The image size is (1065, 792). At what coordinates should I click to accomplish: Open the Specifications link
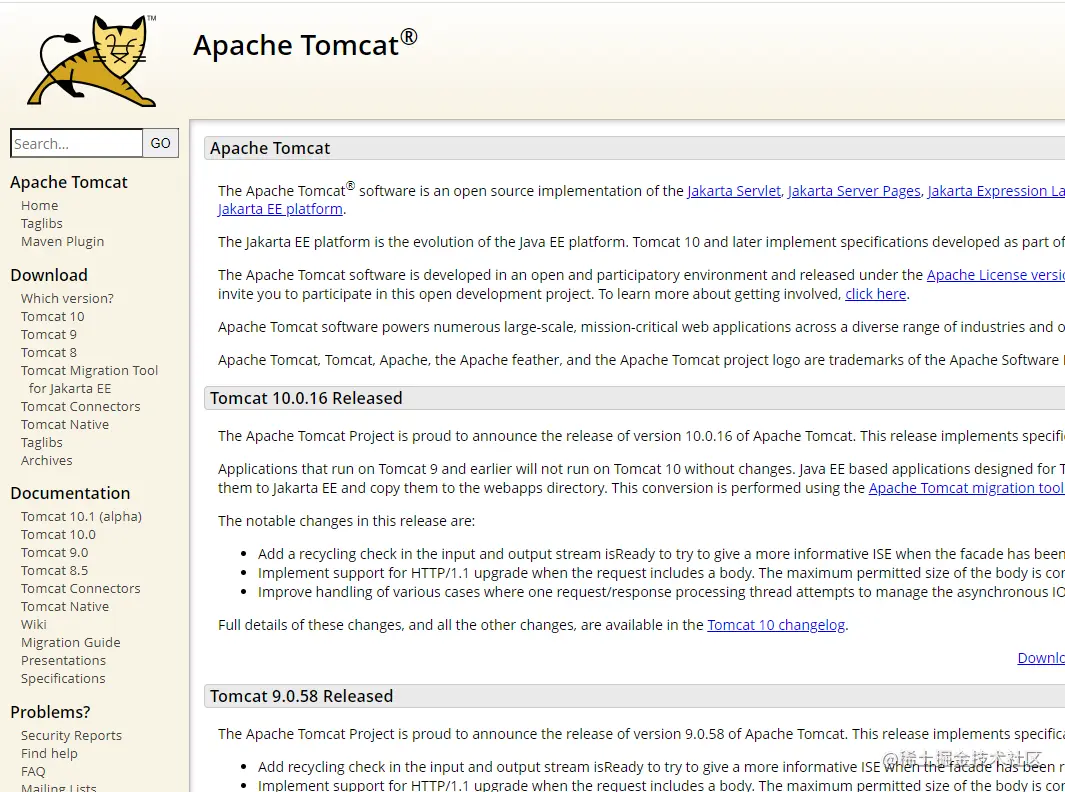(x=62, y=679)
